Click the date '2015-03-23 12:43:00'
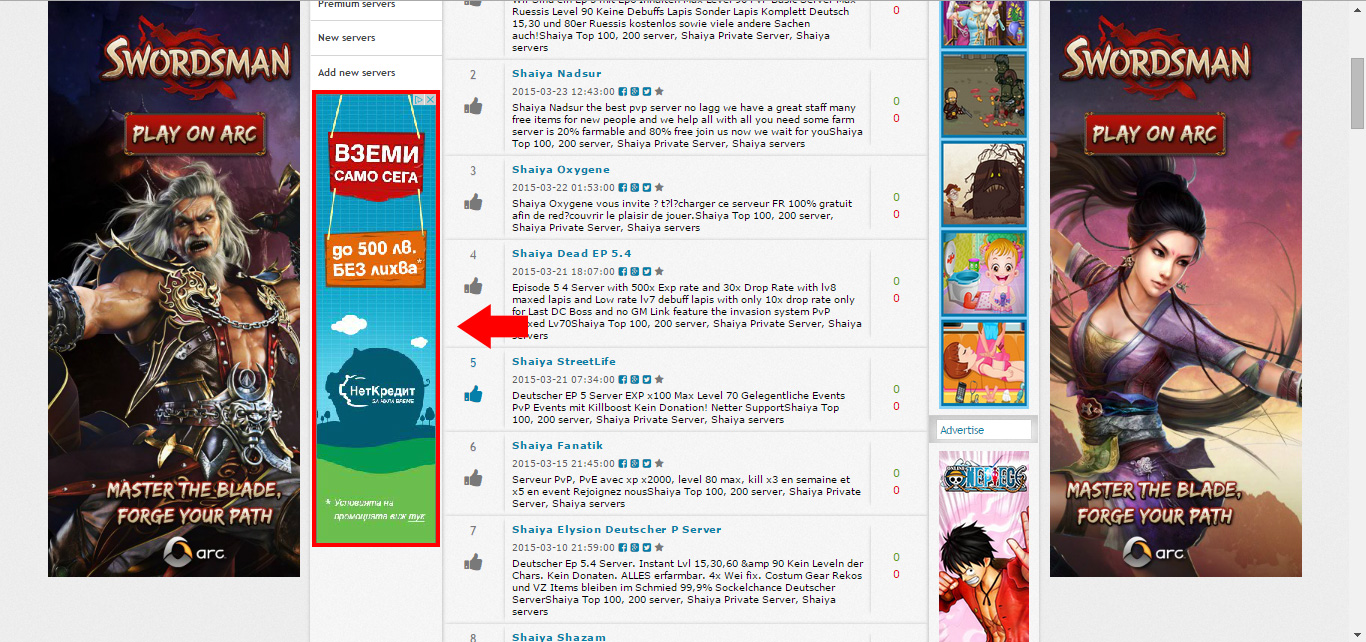 tap(562, 91)
